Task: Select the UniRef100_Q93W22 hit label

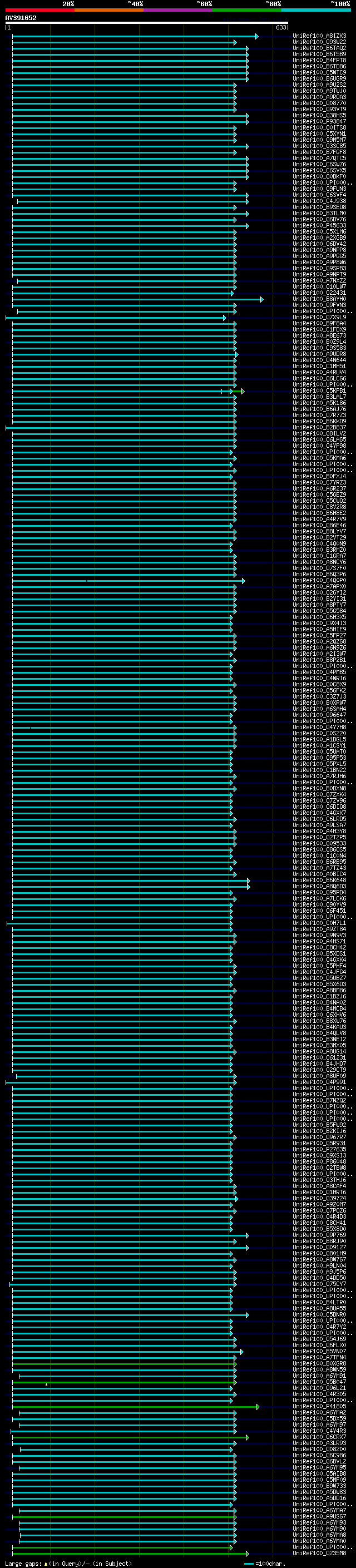Action: [319, 42]
